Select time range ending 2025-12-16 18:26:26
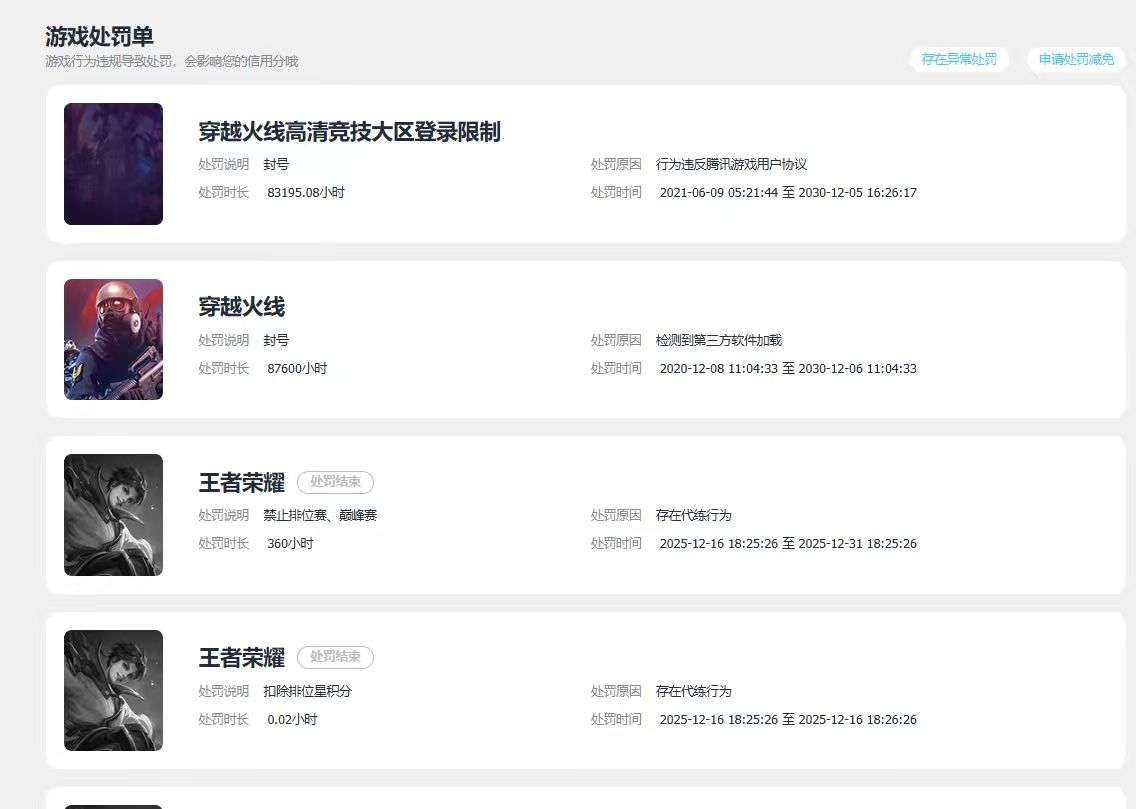1136x809 pixels. (788, 720)
